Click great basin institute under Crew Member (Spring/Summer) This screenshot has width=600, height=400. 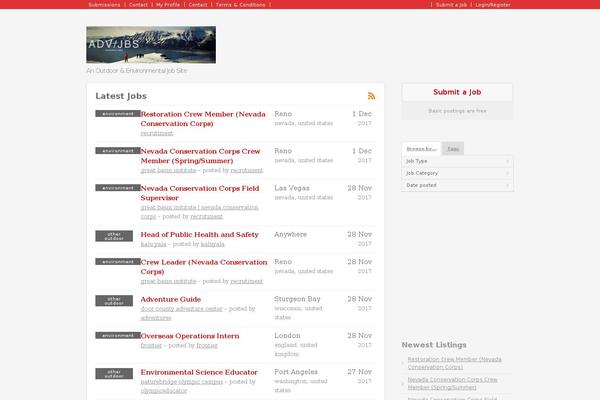pyautogui.click(x=168, y=170)
